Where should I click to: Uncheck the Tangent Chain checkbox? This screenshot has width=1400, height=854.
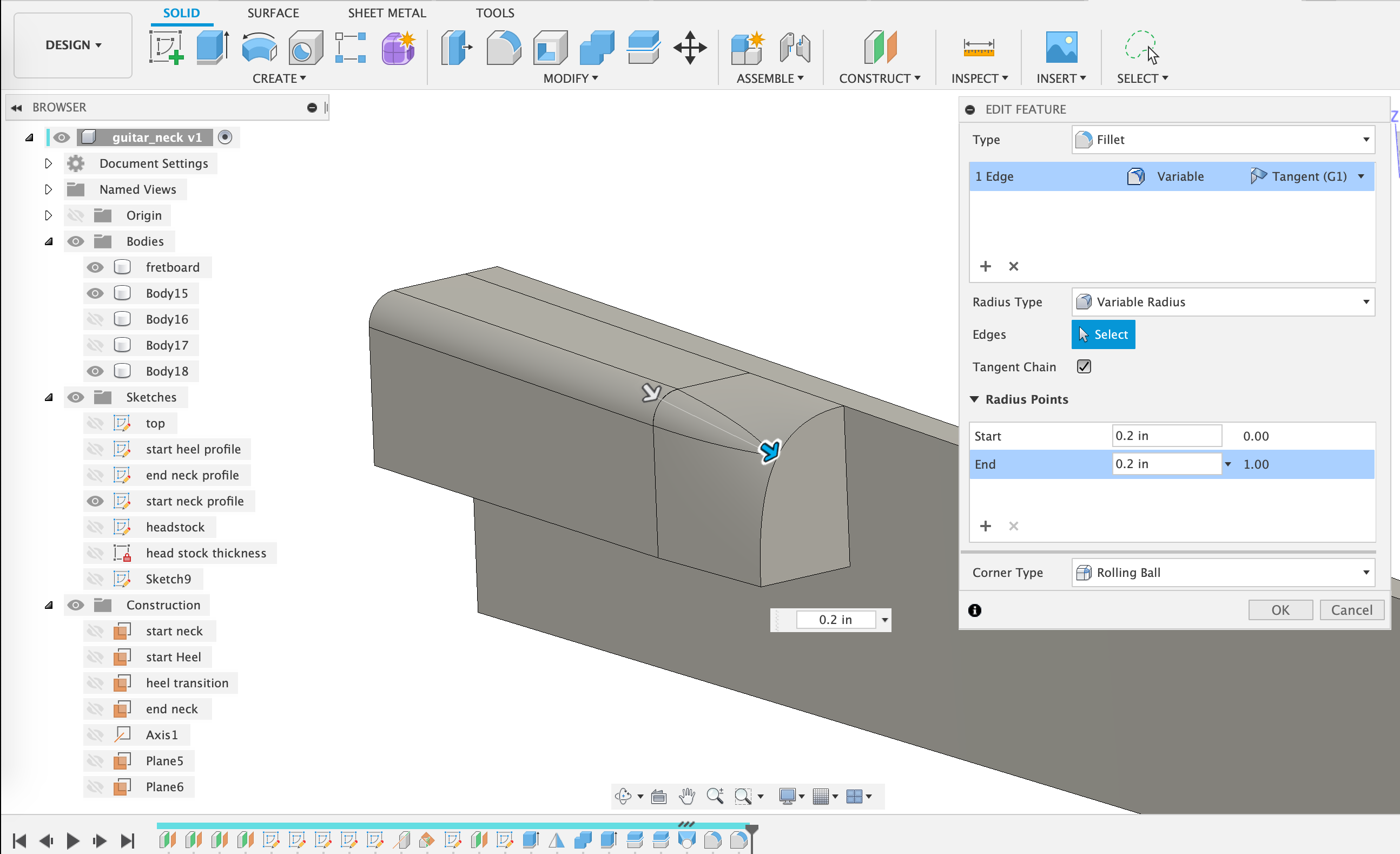click(1084, 366)
